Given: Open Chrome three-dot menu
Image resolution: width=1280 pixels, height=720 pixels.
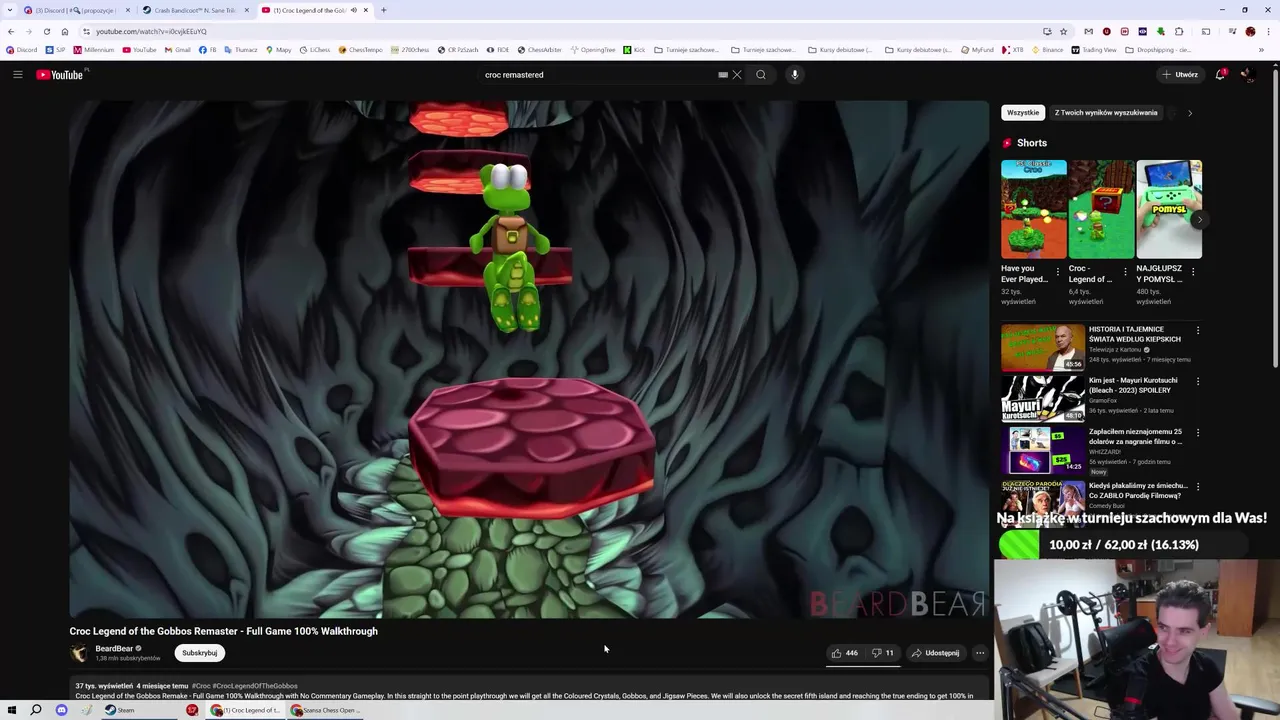Looking at the screenshot, I should [1268, 31].
